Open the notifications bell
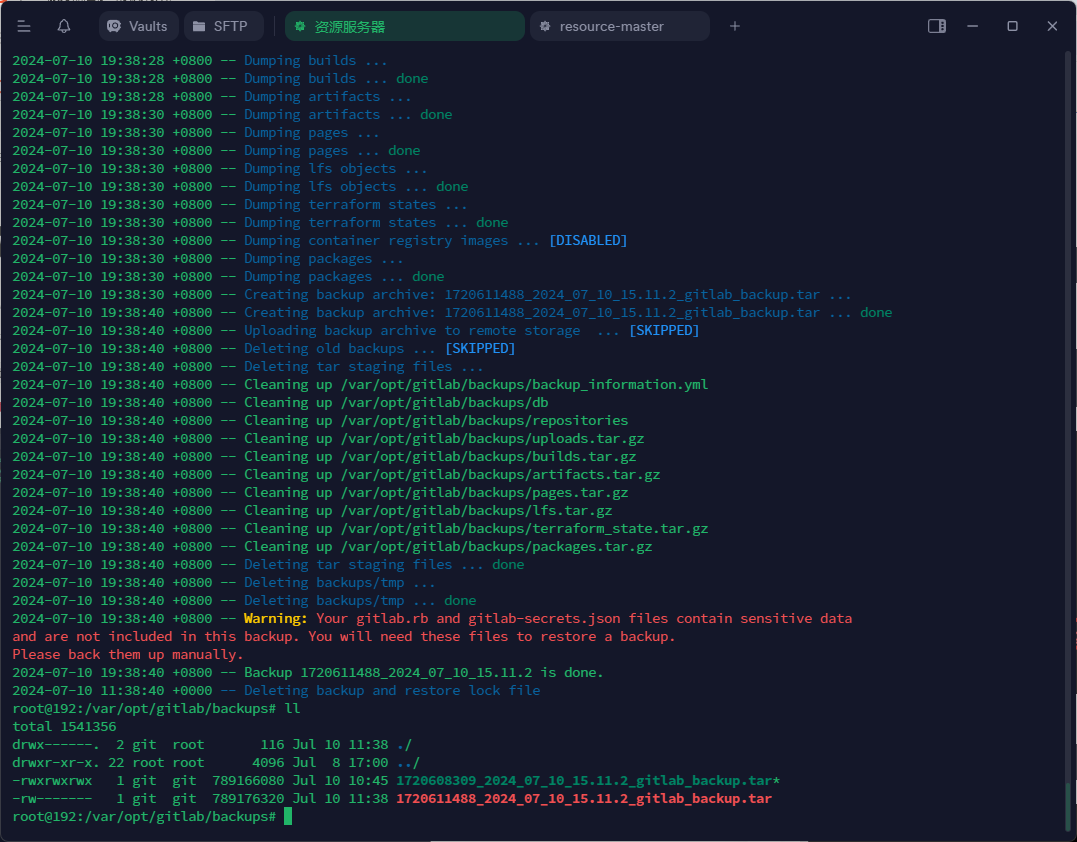 (64, 26)
